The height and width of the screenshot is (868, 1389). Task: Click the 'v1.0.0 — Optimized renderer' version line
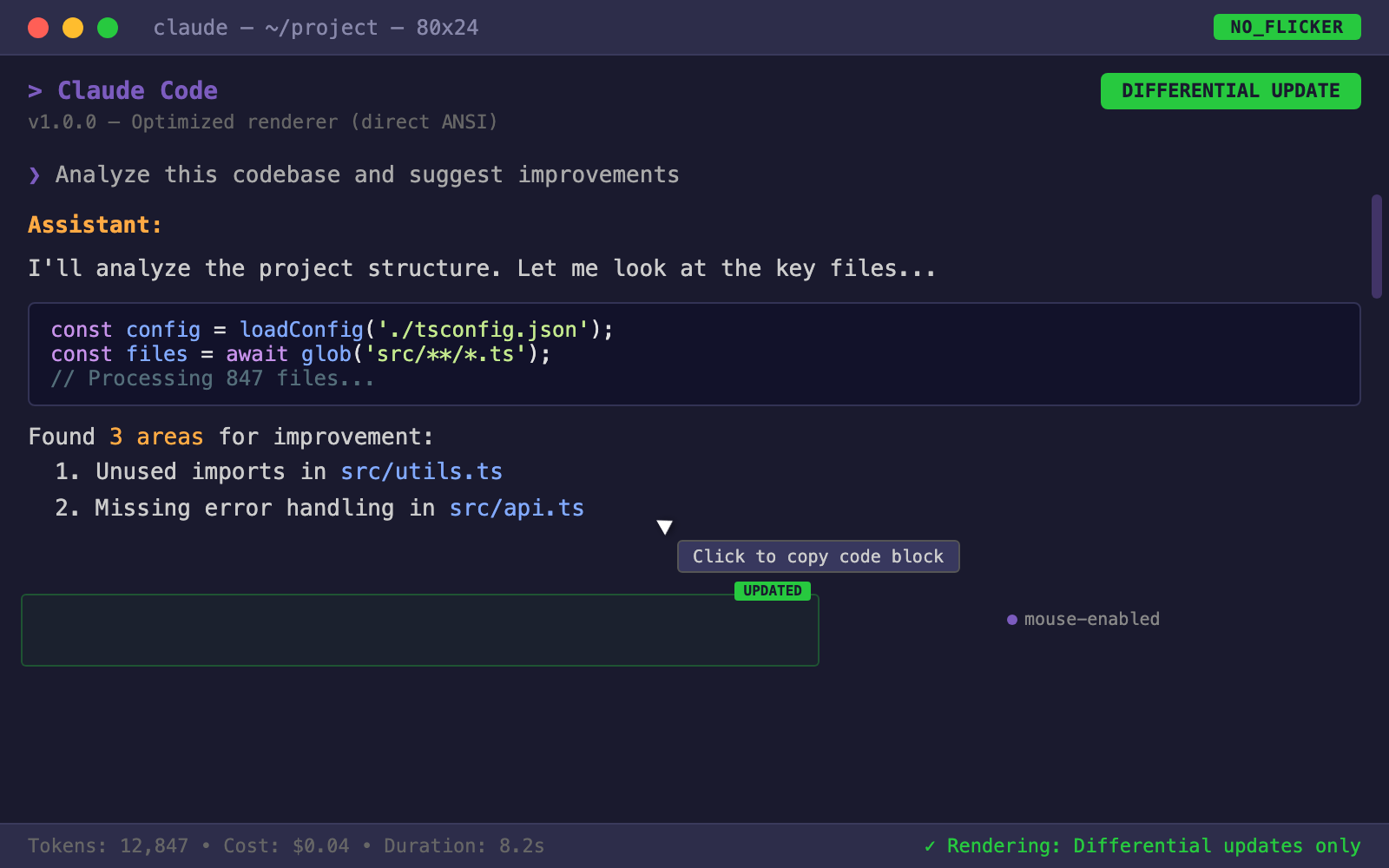click(262, 122)
